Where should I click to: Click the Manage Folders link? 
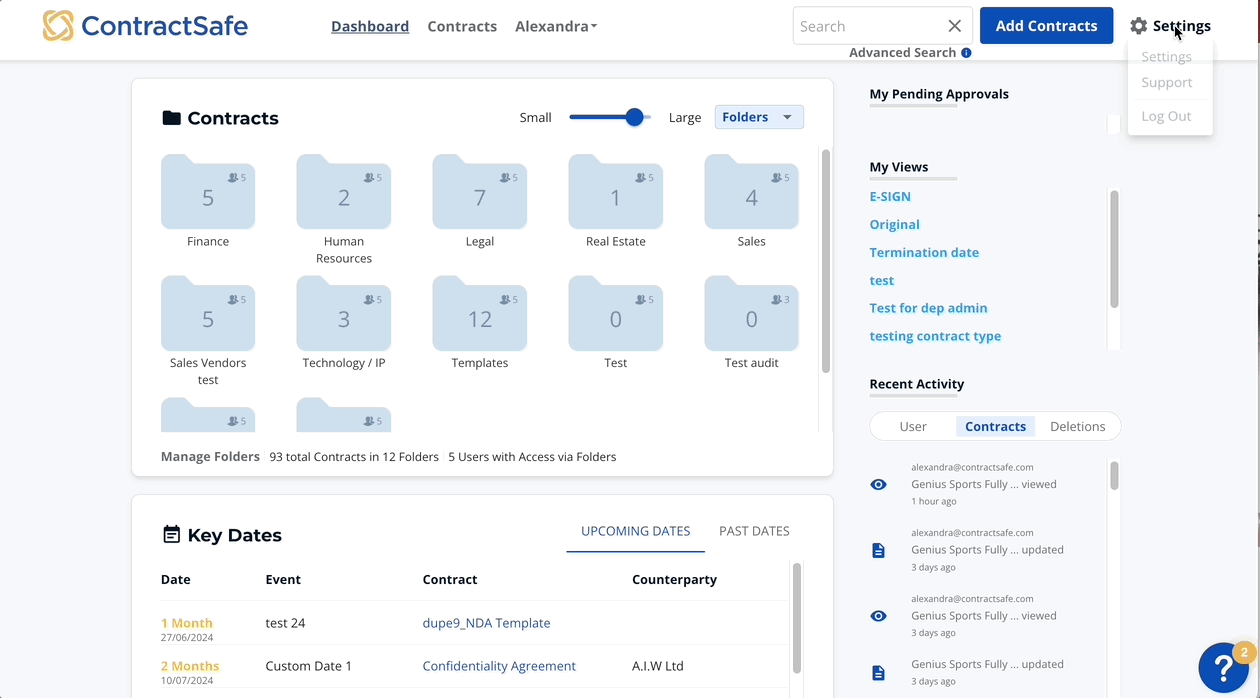(x=210, y=457)
